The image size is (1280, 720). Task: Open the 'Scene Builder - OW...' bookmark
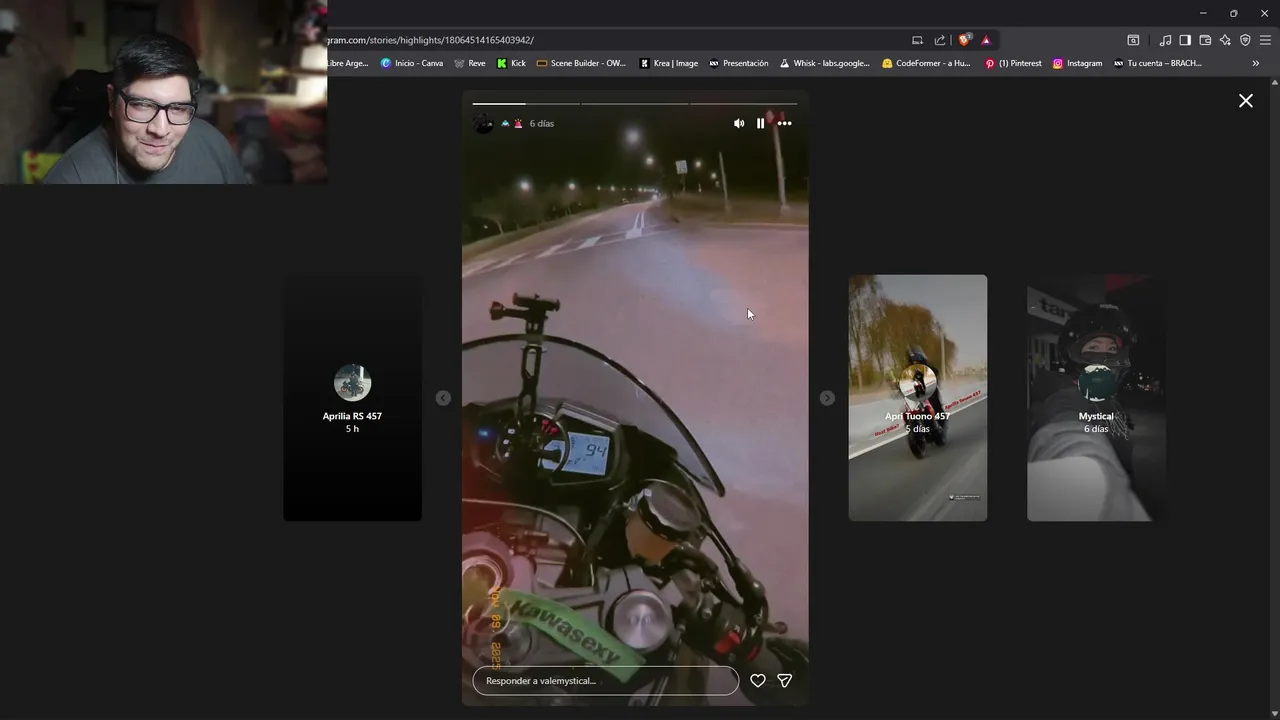click(x=582, y=63)
